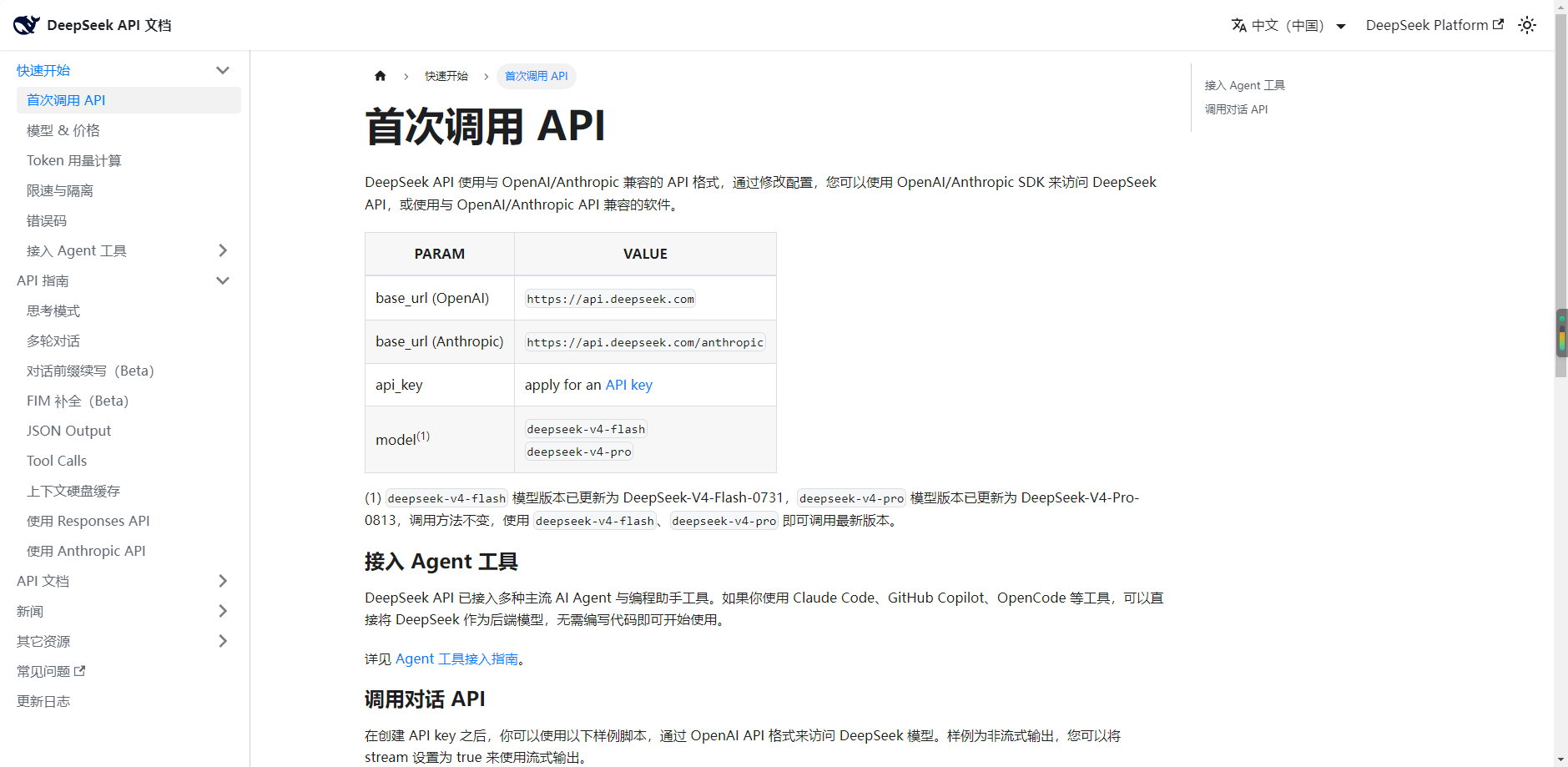Click the 首次调用 API breadcrumb item
This screenshot has width=1568, height=767.
point(537,76)
